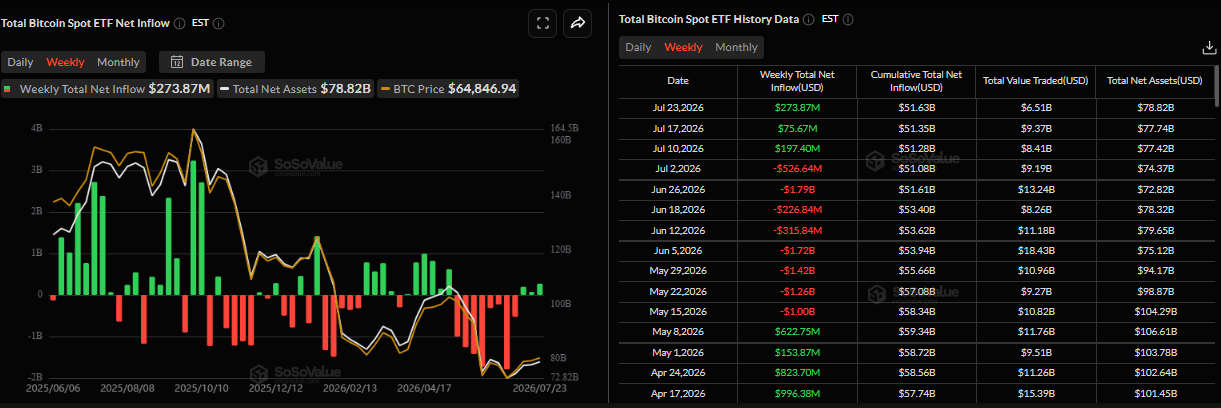
Task: Select the Jun 18,2026 date cell
Action: click(678, 209)
